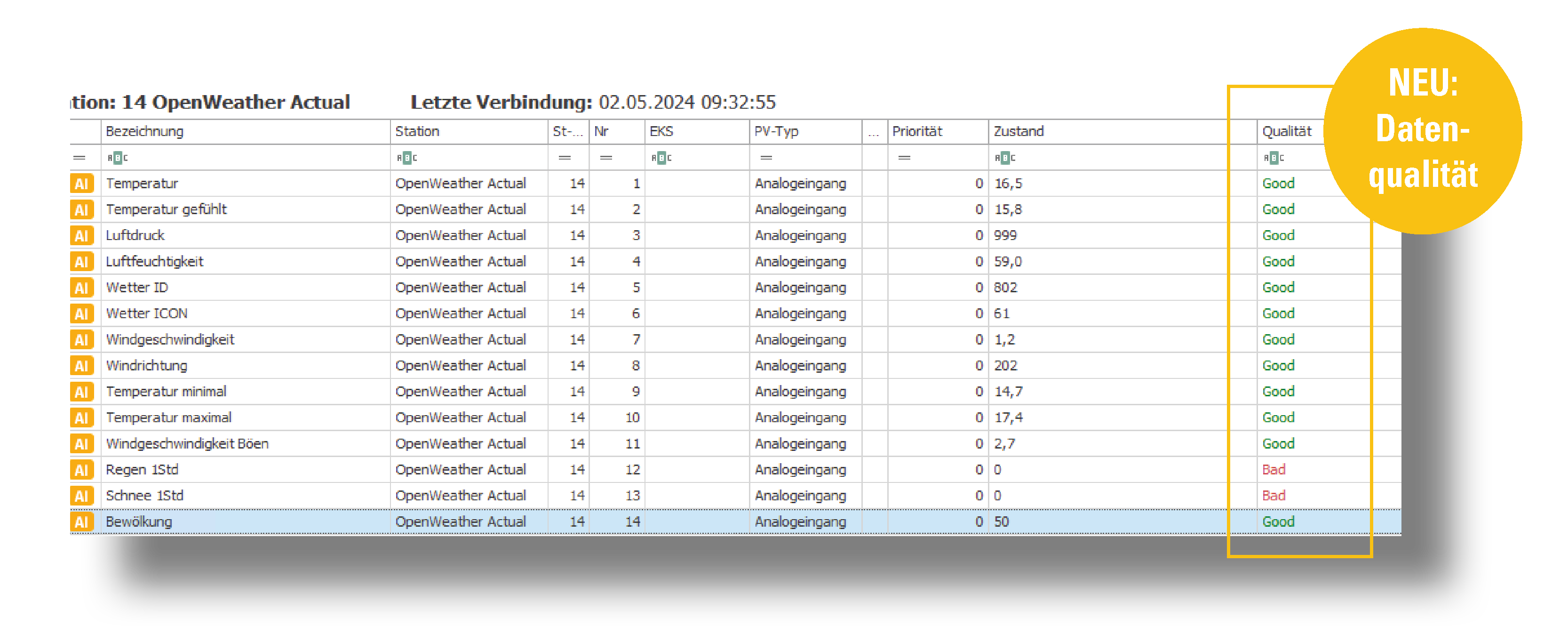Click the AI icon for Regen 1Std
Image resolution: width=1568 pixels, height=634 pixels.
[81, 470]
